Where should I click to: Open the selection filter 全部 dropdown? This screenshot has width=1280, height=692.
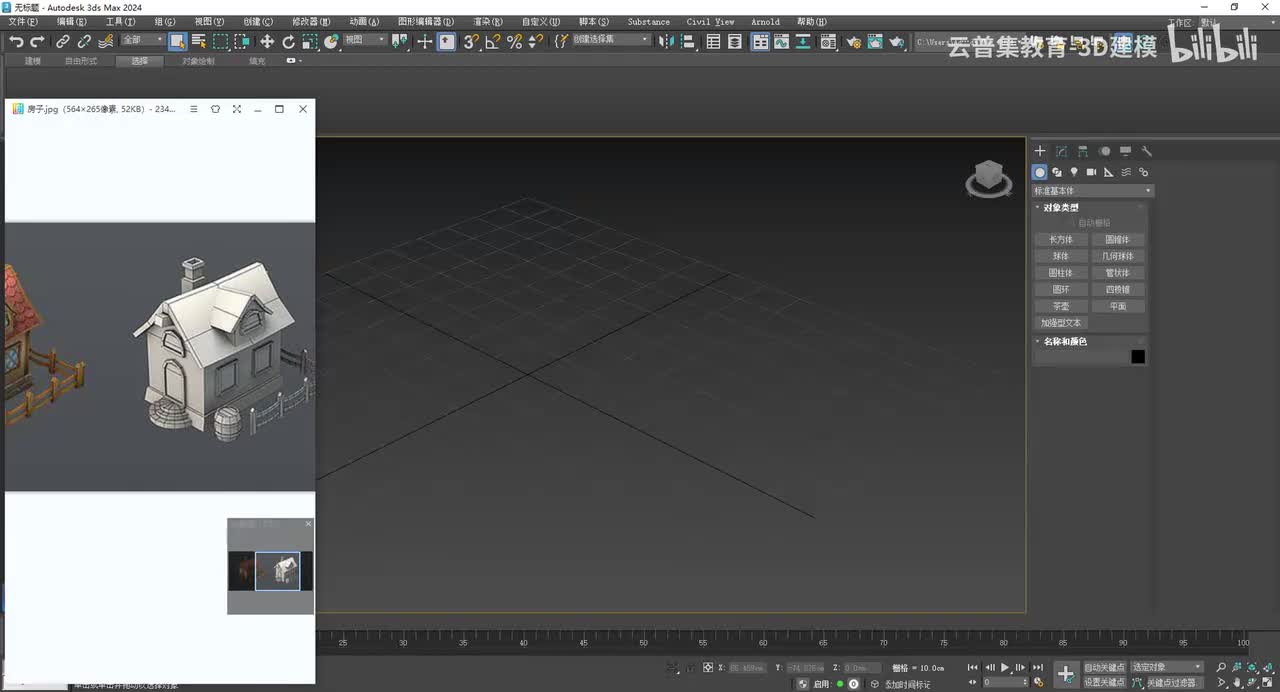142,40
